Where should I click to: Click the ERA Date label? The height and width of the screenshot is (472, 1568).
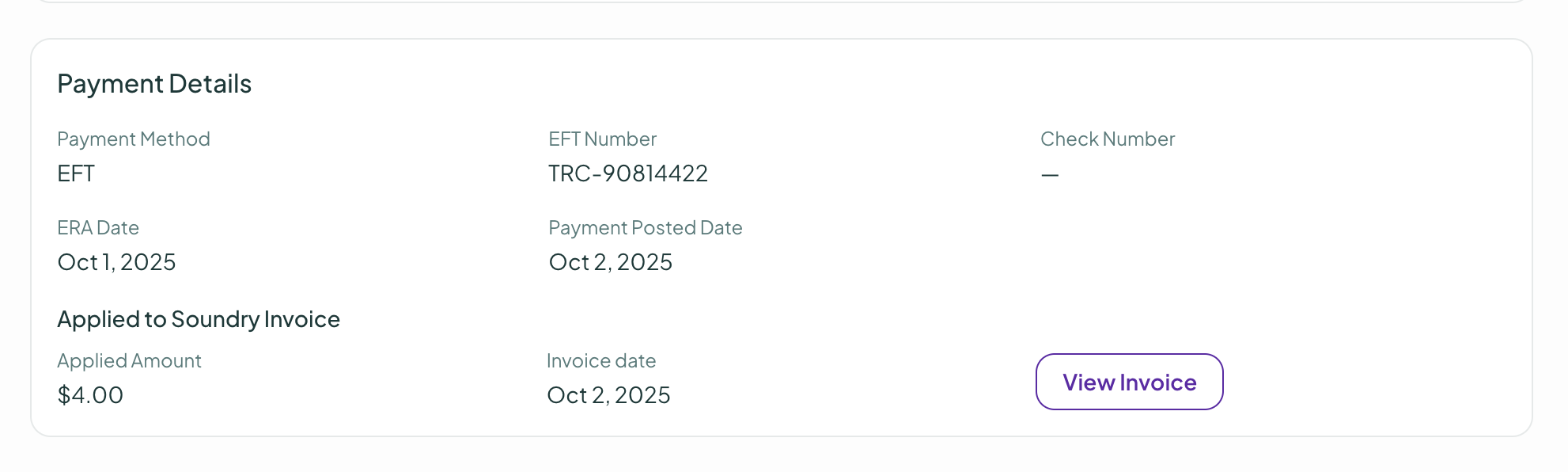coord(97,227)
